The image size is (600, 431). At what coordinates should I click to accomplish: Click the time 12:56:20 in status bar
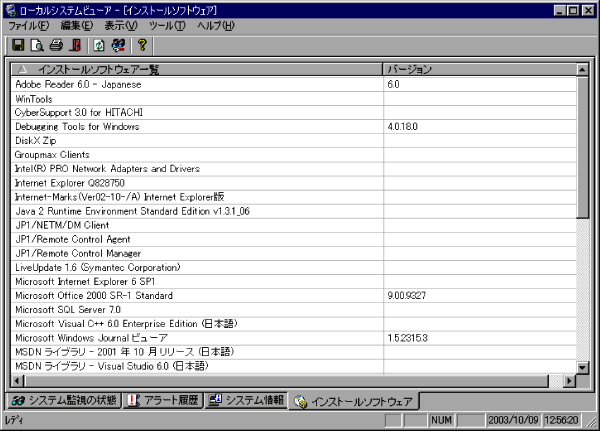(561, 420)
